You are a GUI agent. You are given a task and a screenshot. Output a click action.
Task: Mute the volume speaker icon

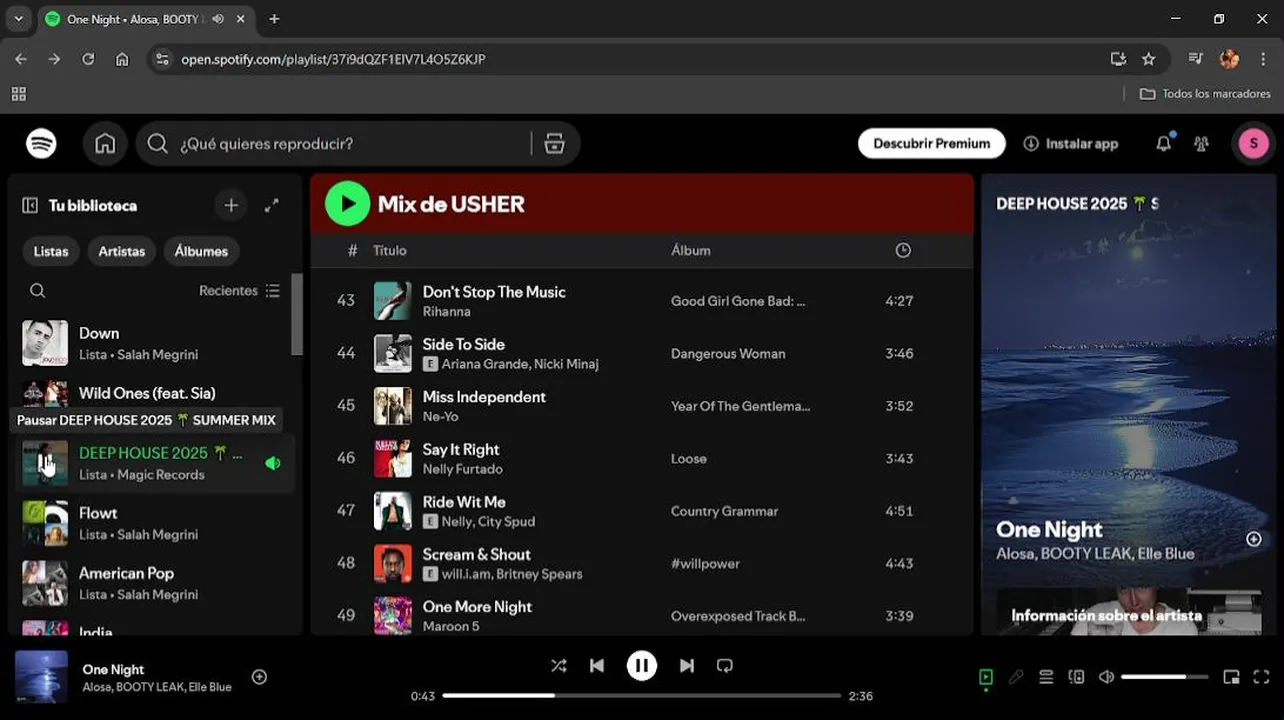pos(1106,677)
